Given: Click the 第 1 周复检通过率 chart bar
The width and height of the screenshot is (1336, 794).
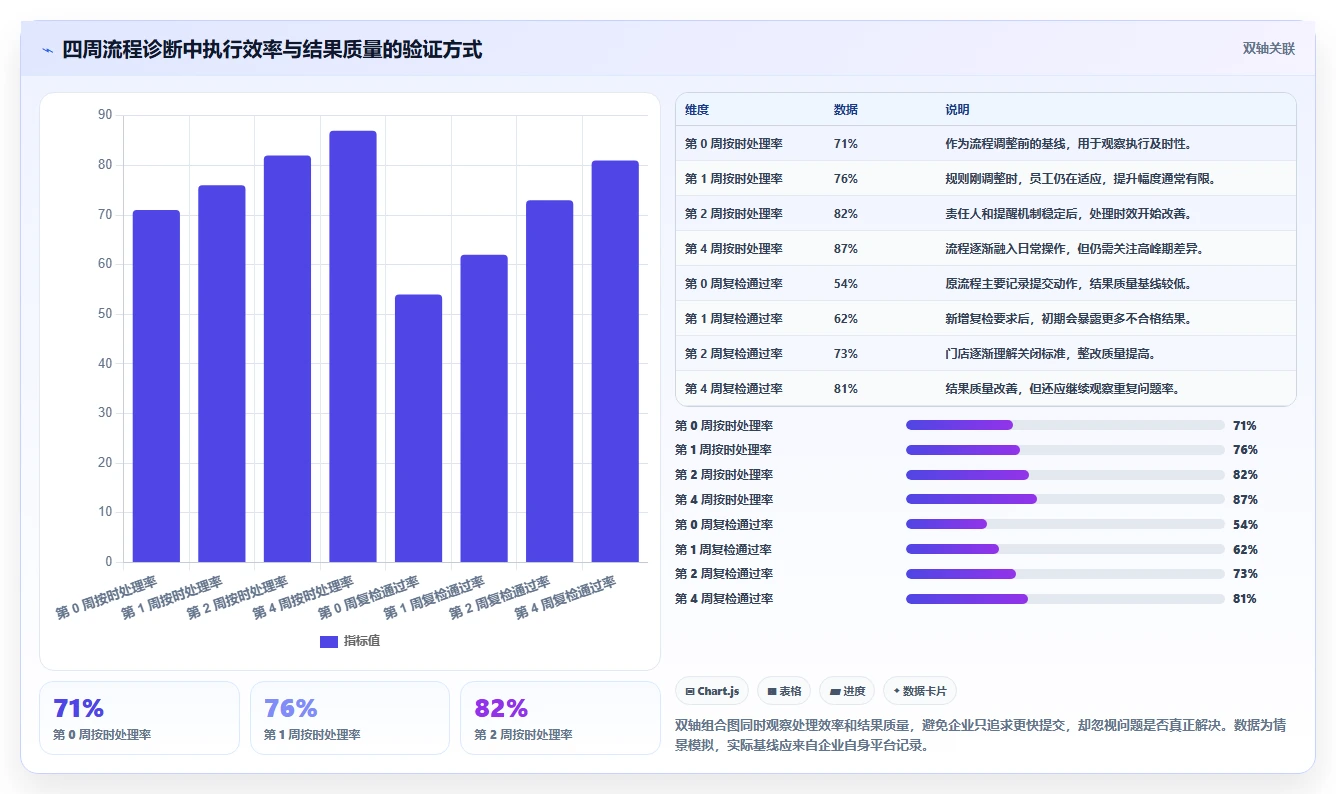Looking at the screenshot, I should point(484,408).
